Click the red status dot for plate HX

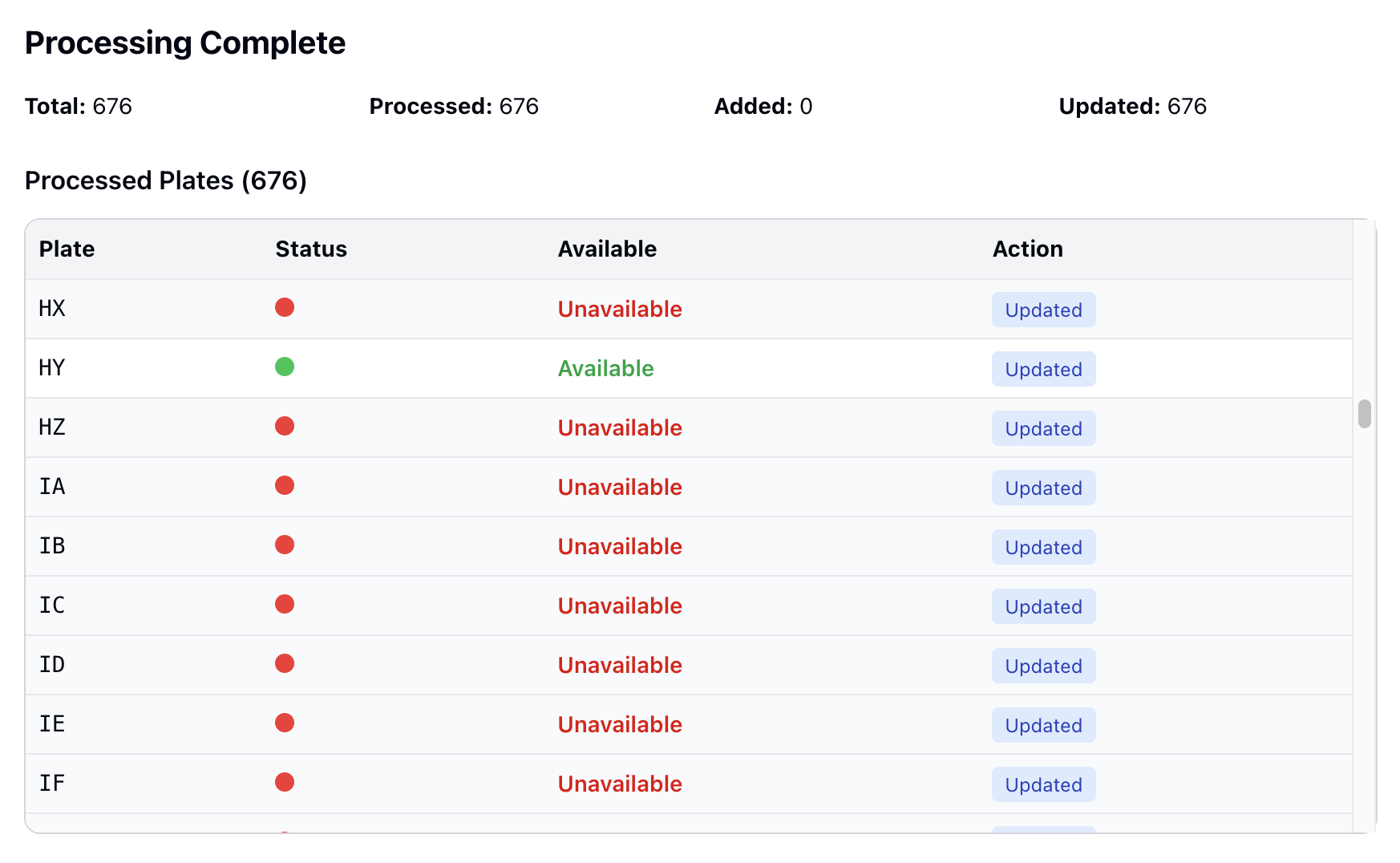(285, 307)
